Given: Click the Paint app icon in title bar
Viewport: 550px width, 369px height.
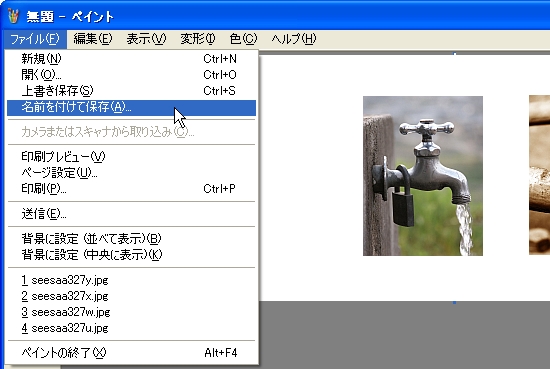Looking at the screenshot, I should (x=13, y=16).
